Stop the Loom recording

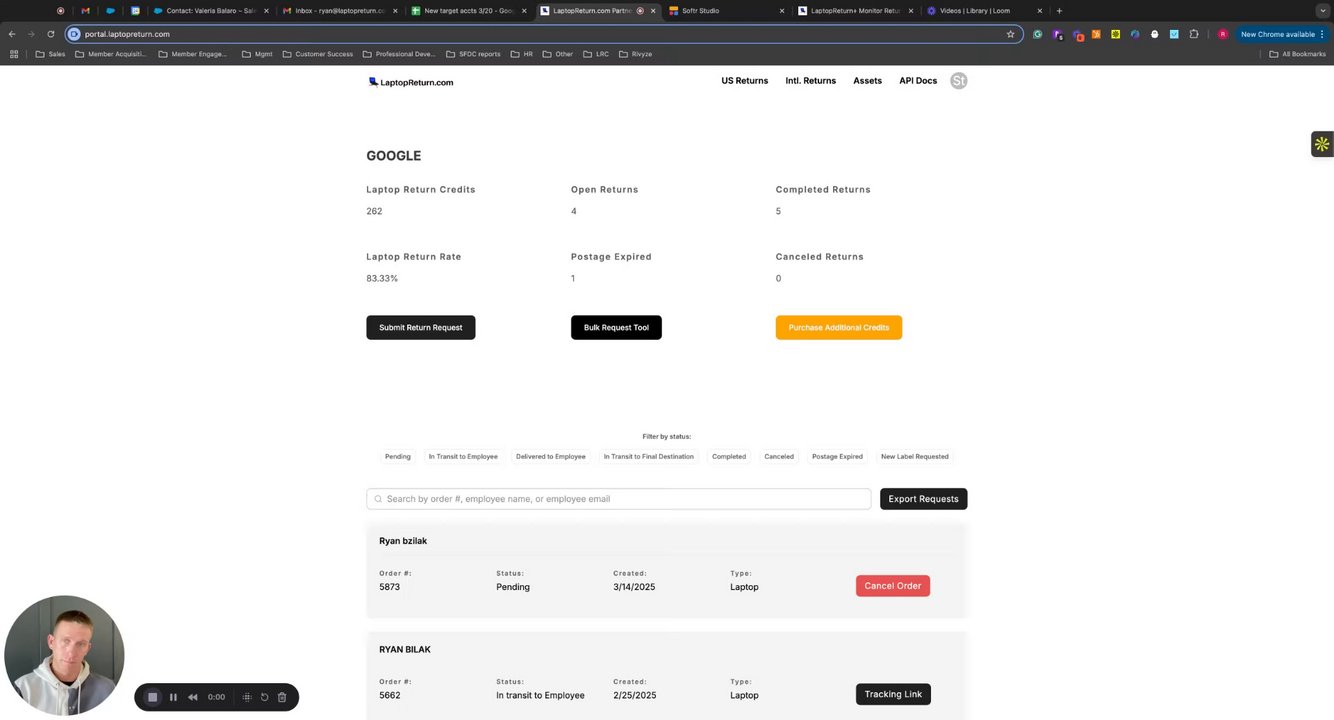point(152,697)
